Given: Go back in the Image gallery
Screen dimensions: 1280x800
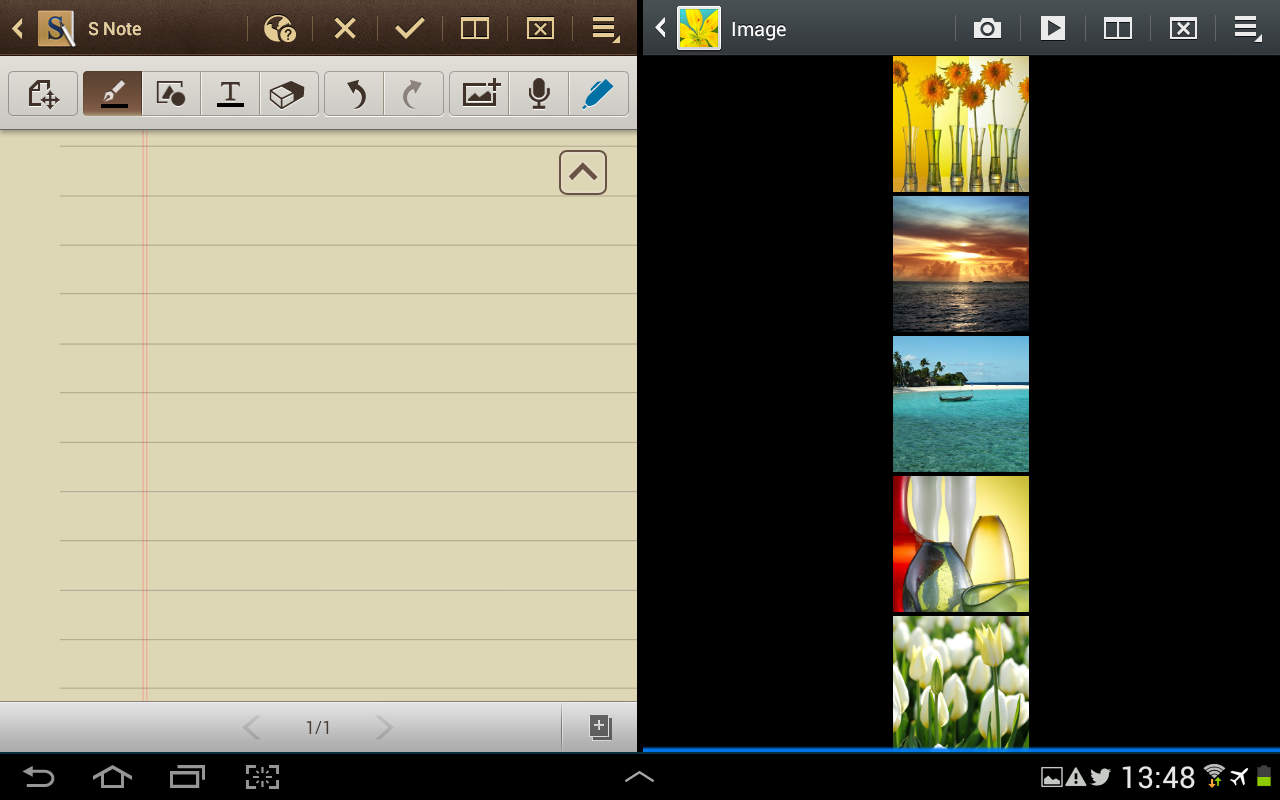Looking at the screenshot, I should (x=660, y=29).
